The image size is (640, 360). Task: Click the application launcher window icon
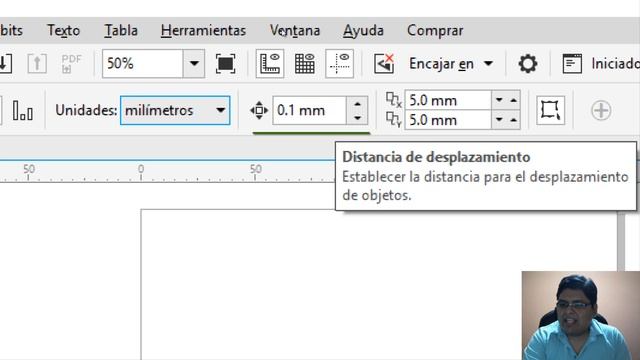[x=572, y=64]
